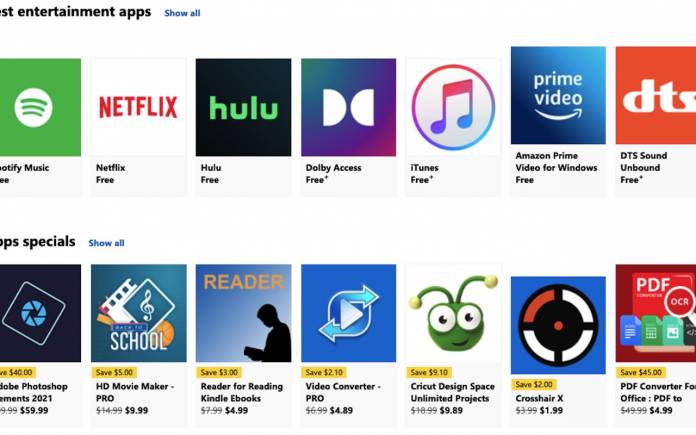This screenshot has height=435, width=696.
Task: Click the Crosshair X title text
Action: pyautogui.click(x=539, y=398)
